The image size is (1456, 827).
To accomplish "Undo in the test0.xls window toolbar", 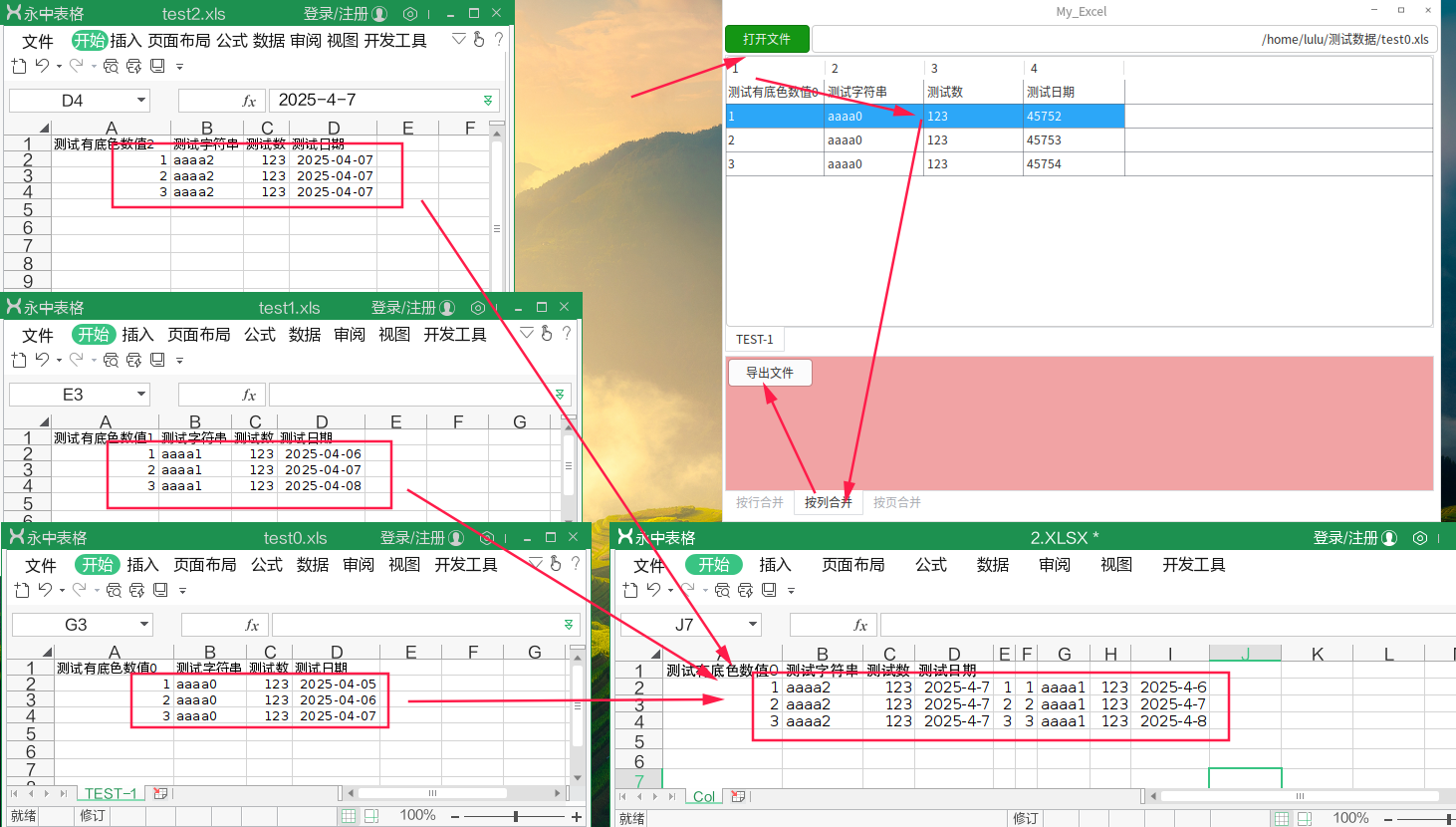I will pos(45,590).
